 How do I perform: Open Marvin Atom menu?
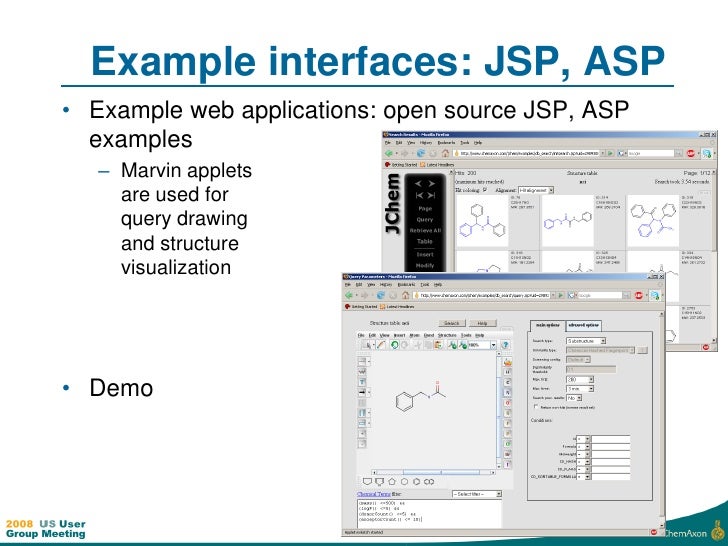click(414, 335)
